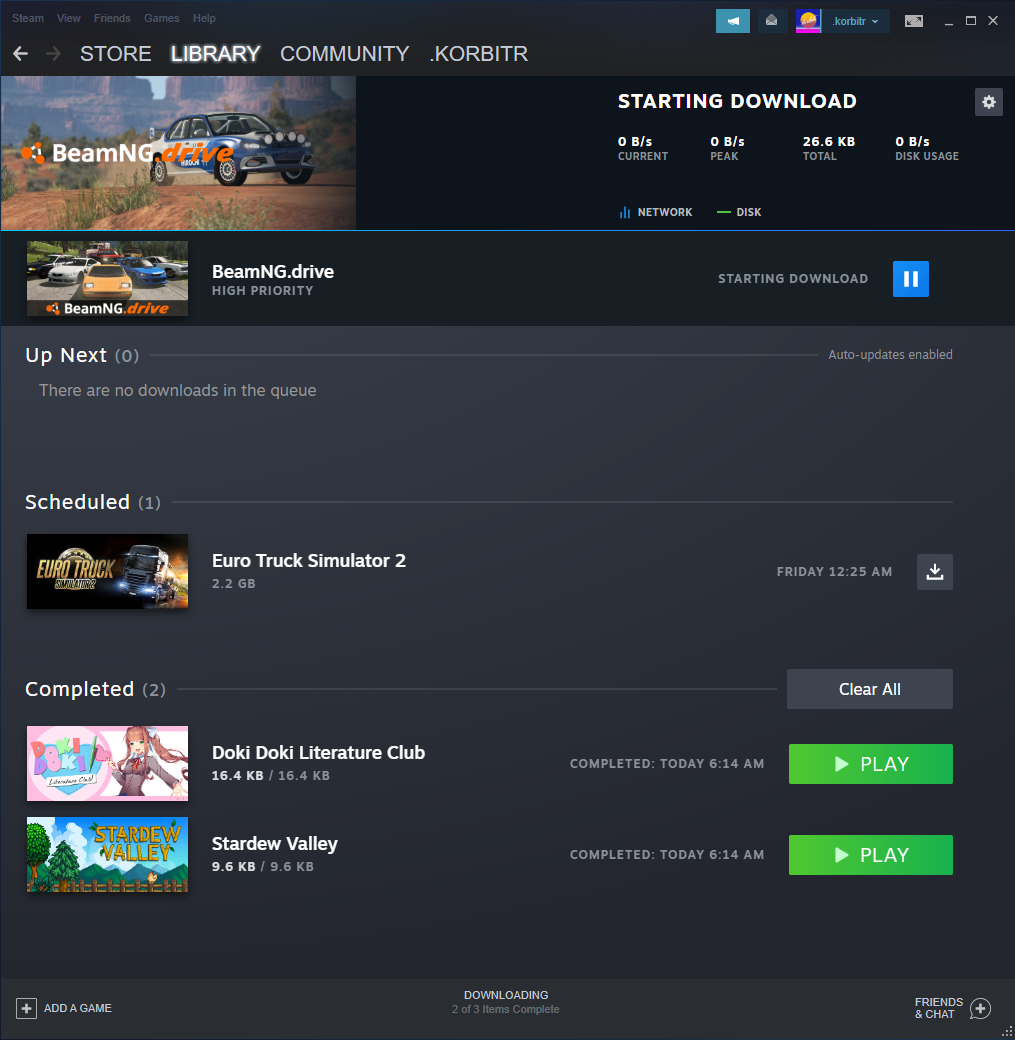Open FRIENDS & CHAT label
The width and height of the screenshot is (1015, 1040).
(x=939, y=1008)
